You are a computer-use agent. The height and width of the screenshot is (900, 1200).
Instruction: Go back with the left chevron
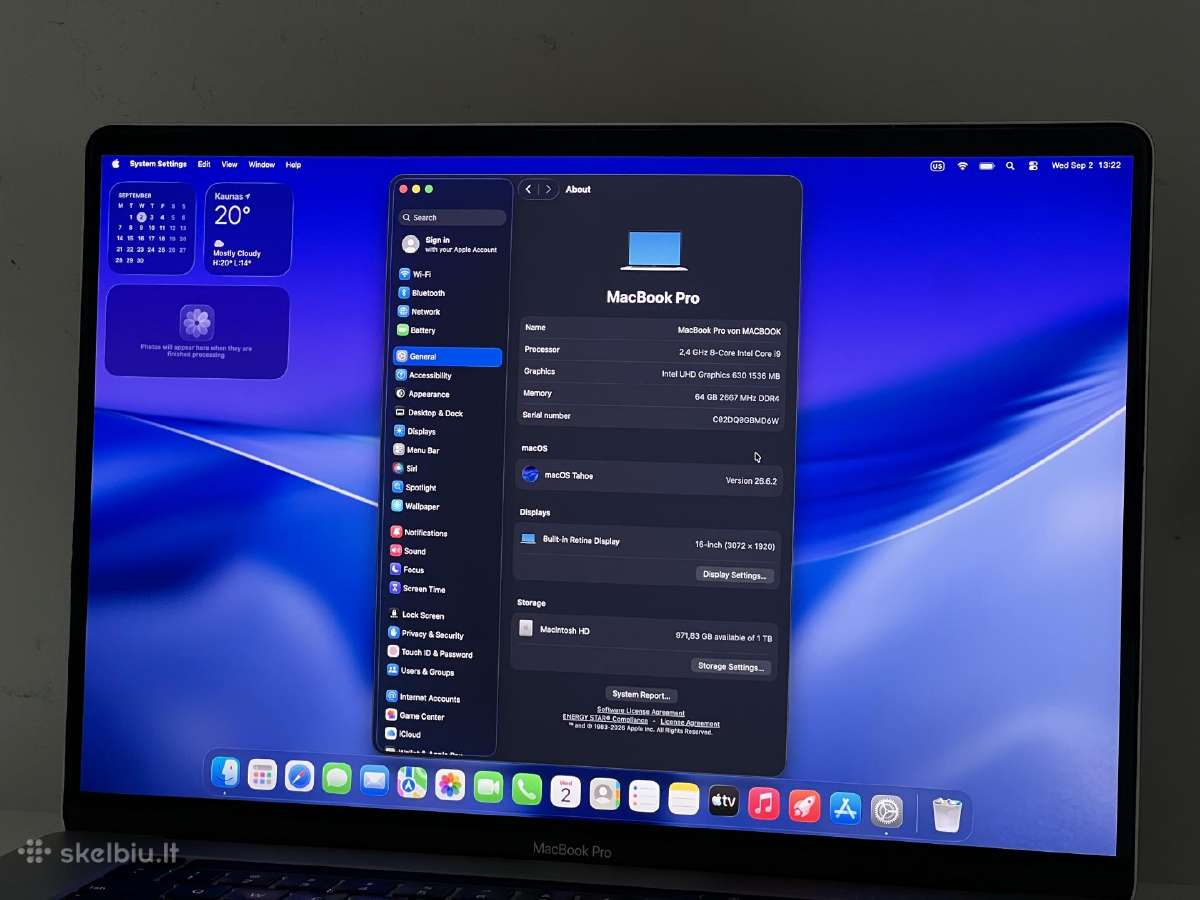coord(529,189)
